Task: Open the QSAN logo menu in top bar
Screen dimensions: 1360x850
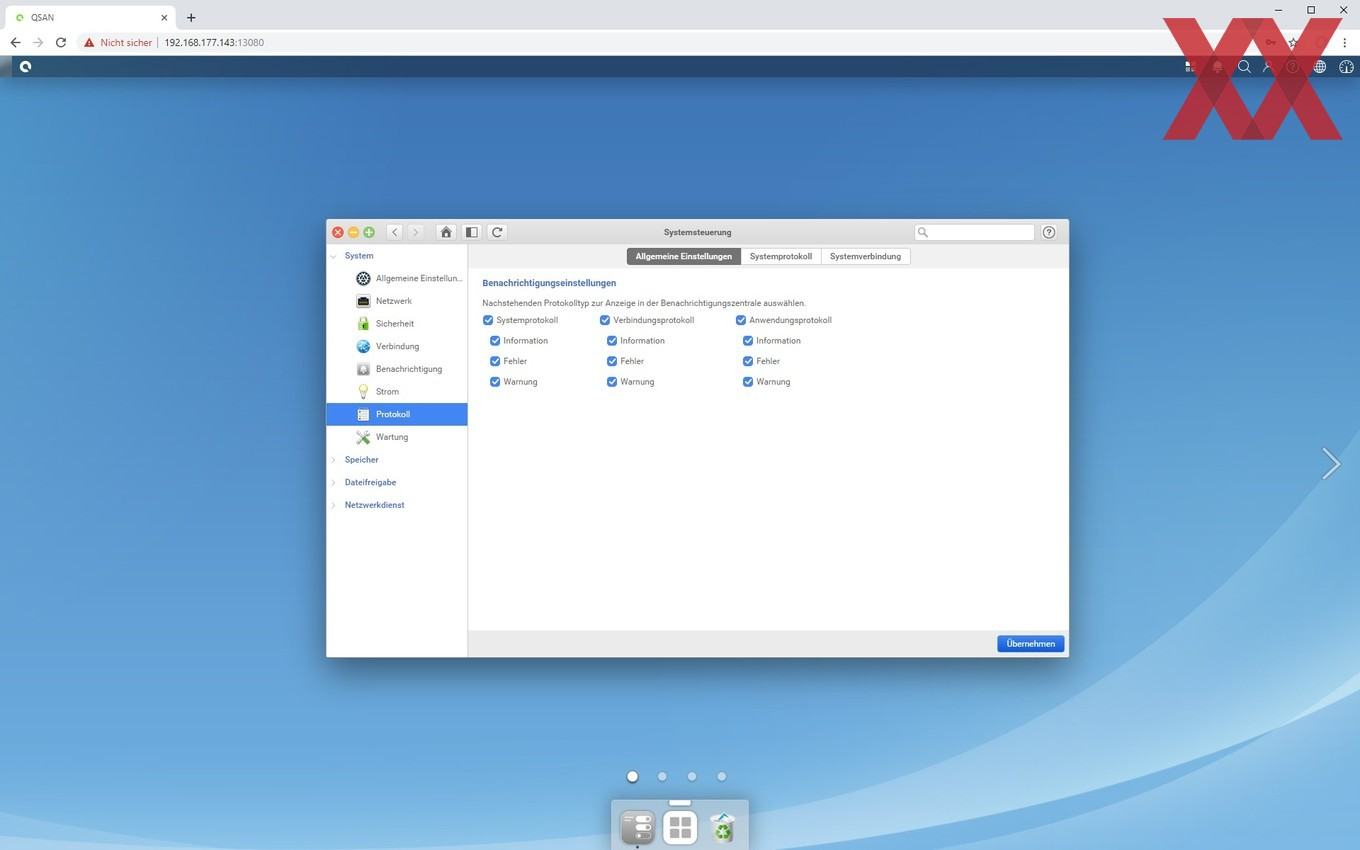Action: pos(25,66)
